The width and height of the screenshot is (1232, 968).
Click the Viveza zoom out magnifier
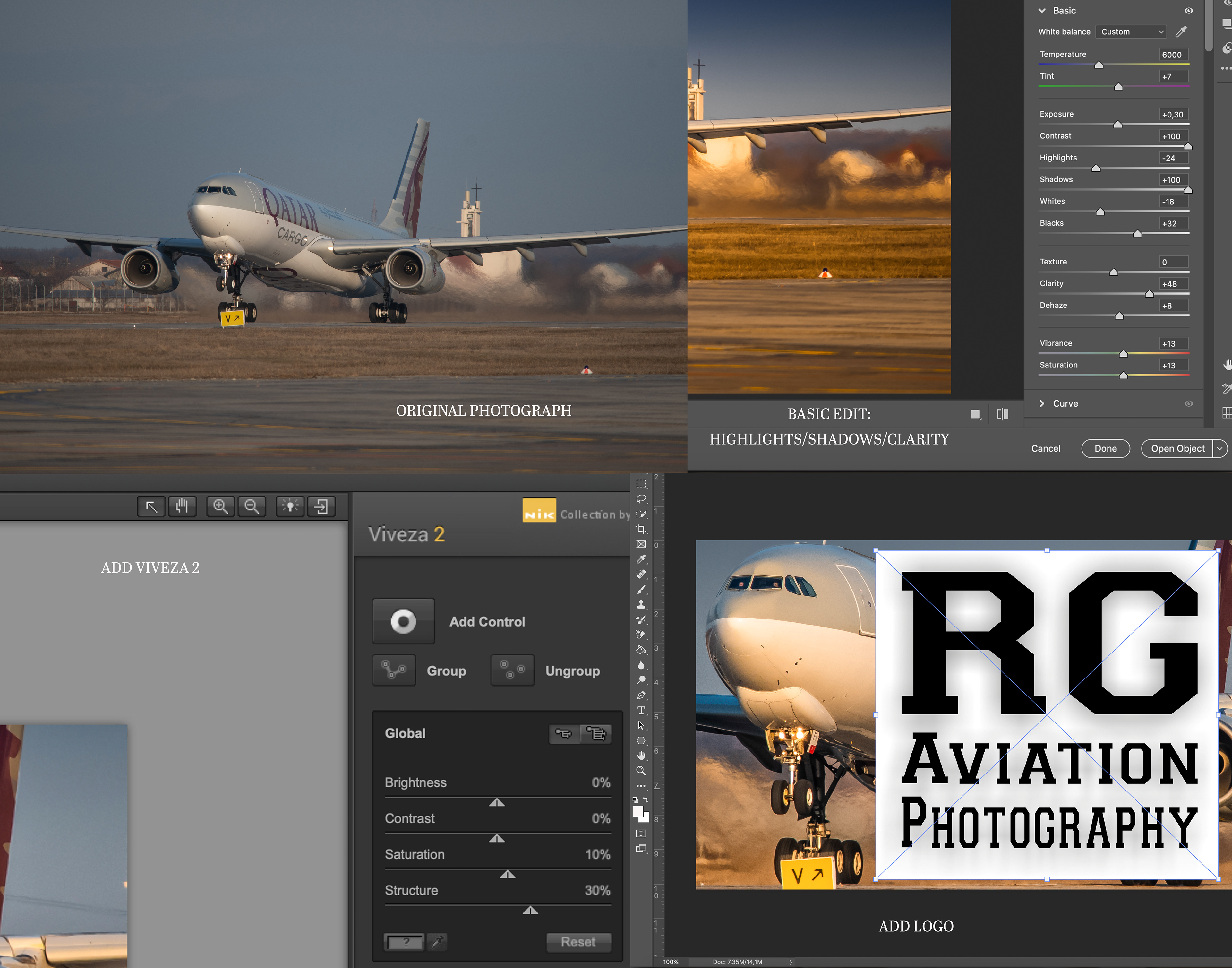(252, 507)
